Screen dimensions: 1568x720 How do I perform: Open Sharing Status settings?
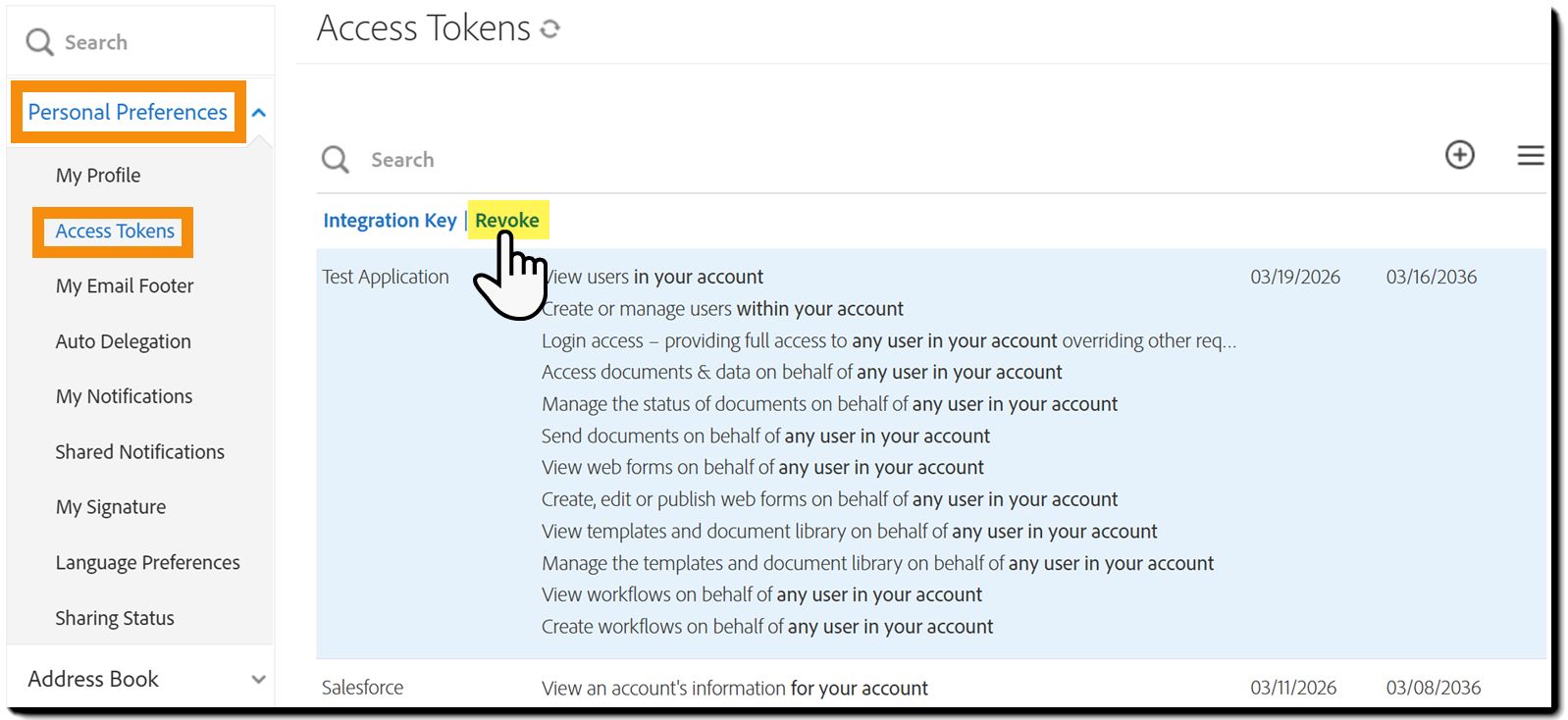pyautogui.click(x=114, y=617)
